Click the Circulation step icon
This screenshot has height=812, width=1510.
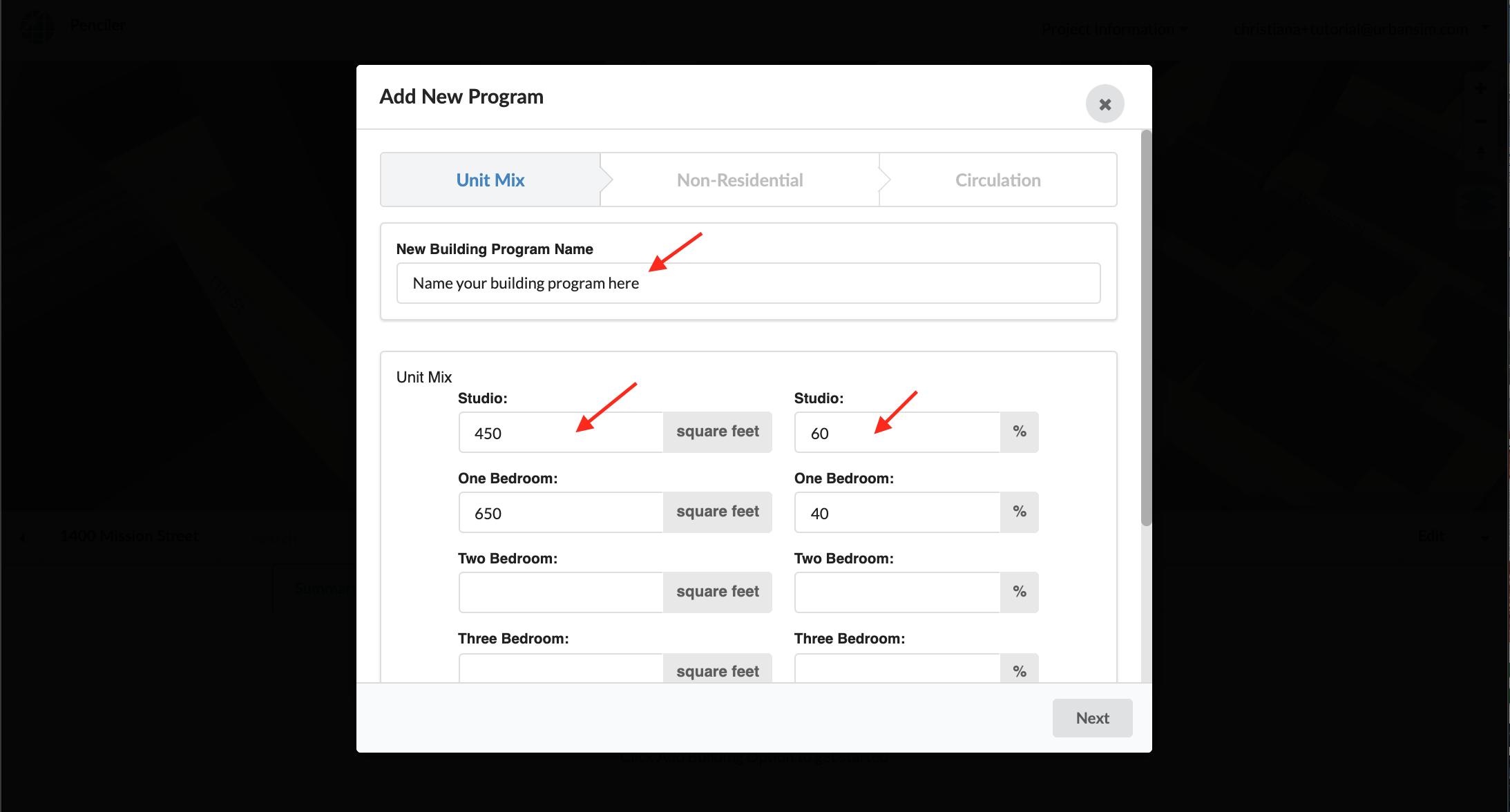pyautogui.click(x=996, y=179)
